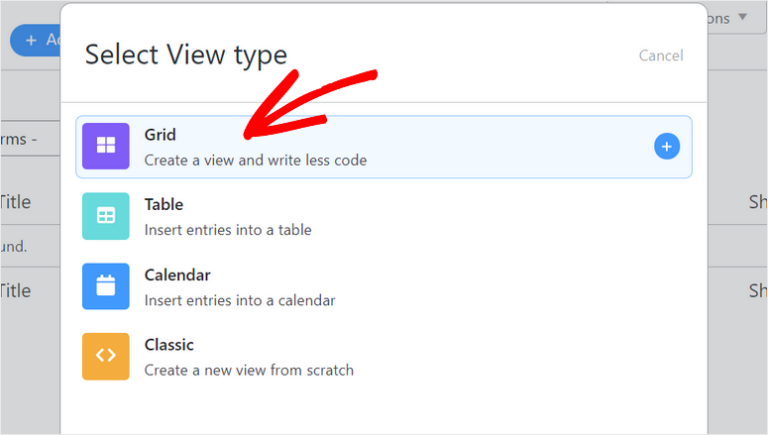Click the upper Title column header
The height and width of the screenshot is (435, 768).
[15, 201]
